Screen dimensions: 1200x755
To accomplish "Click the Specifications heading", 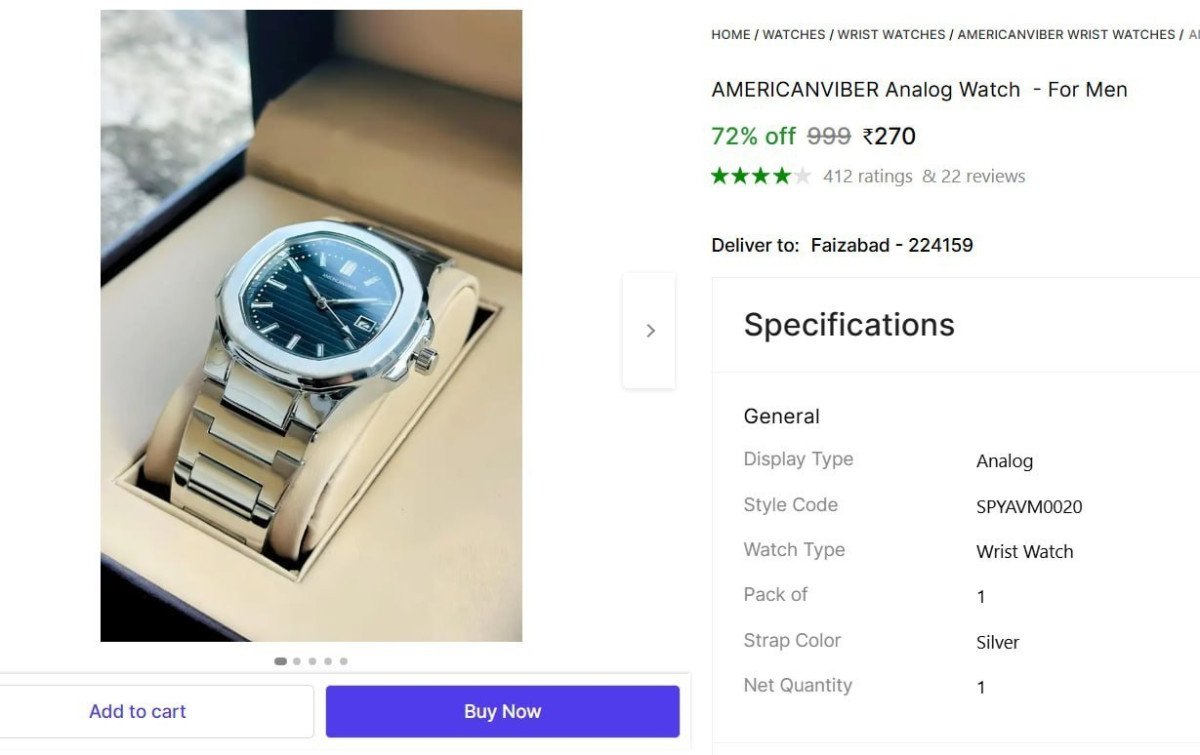I will 848,325.
